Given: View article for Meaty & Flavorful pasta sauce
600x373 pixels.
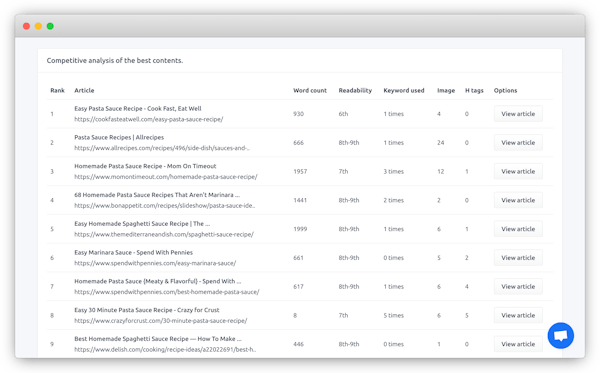Looking at the screenshot, I should point(518,286).
